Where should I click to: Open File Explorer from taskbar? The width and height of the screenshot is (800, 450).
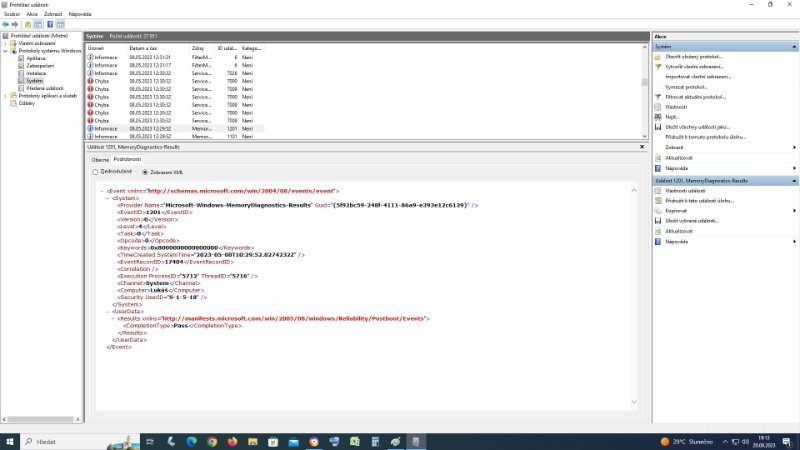pos(253,442)
